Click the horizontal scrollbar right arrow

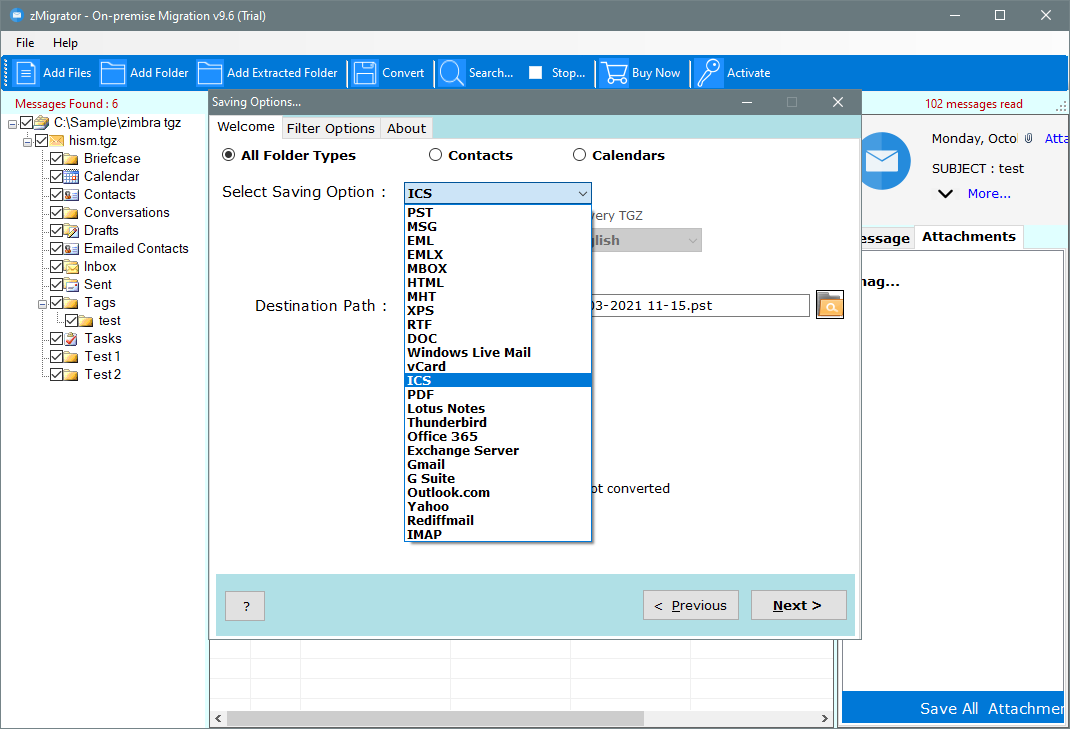(x=824, y=718)
